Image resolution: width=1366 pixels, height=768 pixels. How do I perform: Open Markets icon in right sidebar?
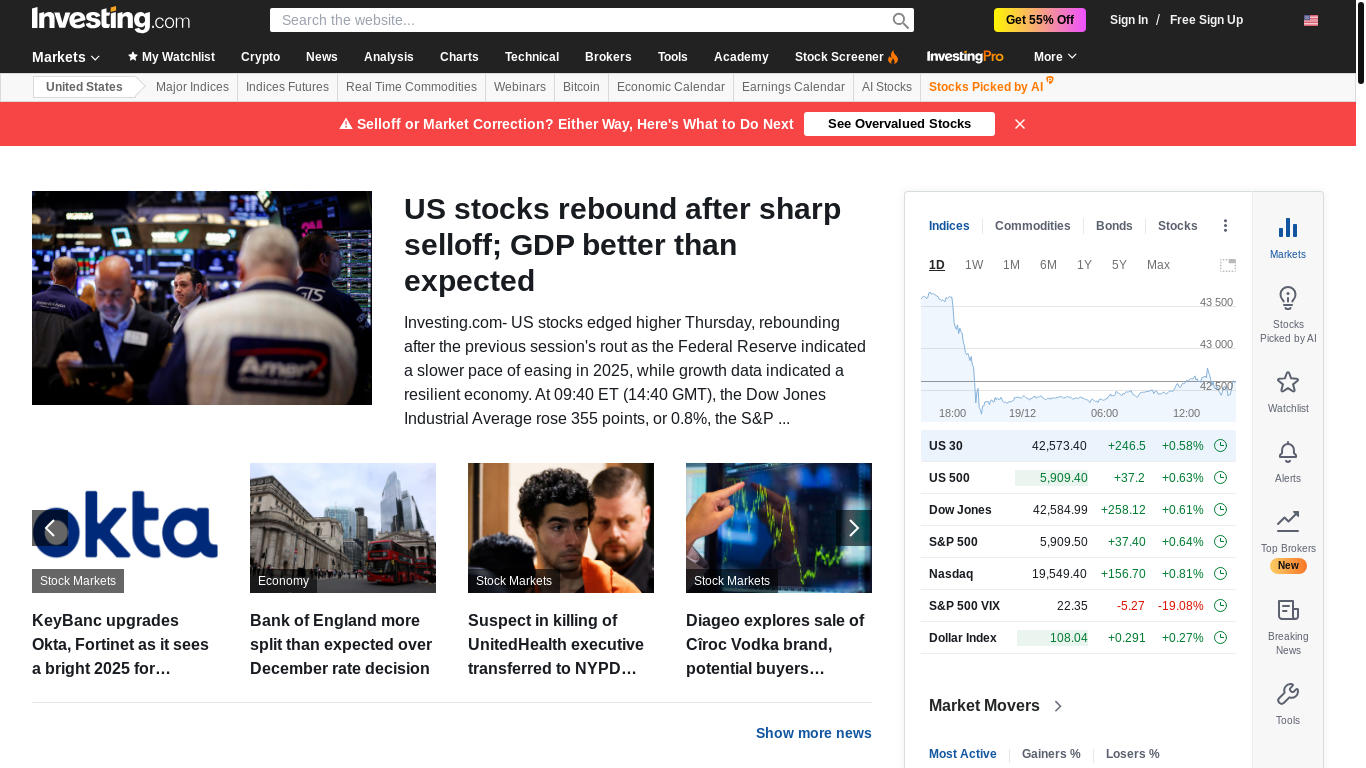[1288, 228]
